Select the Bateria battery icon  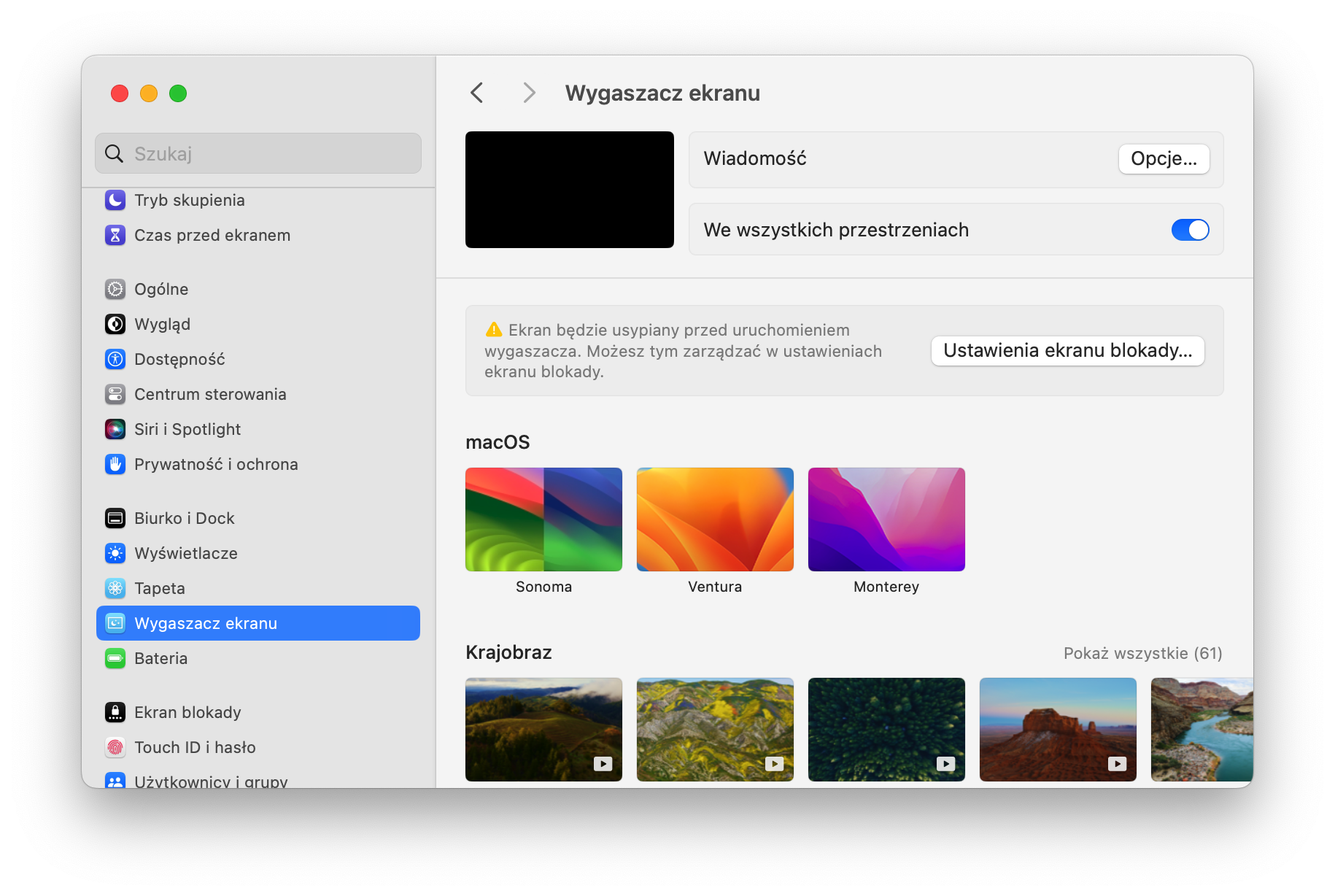tap(115, 658)
